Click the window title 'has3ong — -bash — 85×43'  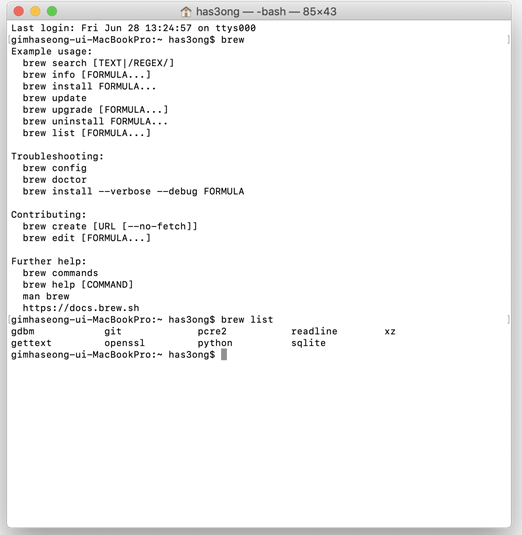coord(266,12)
